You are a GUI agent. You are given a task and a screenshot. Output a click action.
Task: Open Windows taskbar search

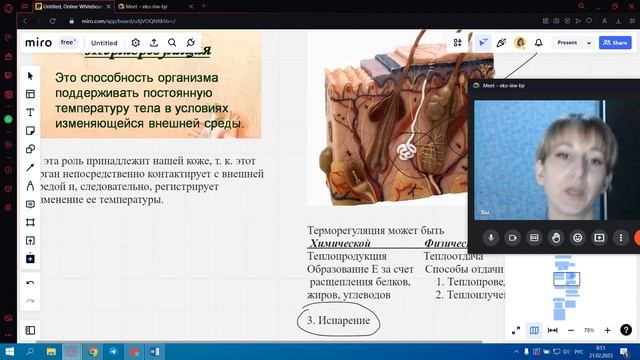pos(30,351)
